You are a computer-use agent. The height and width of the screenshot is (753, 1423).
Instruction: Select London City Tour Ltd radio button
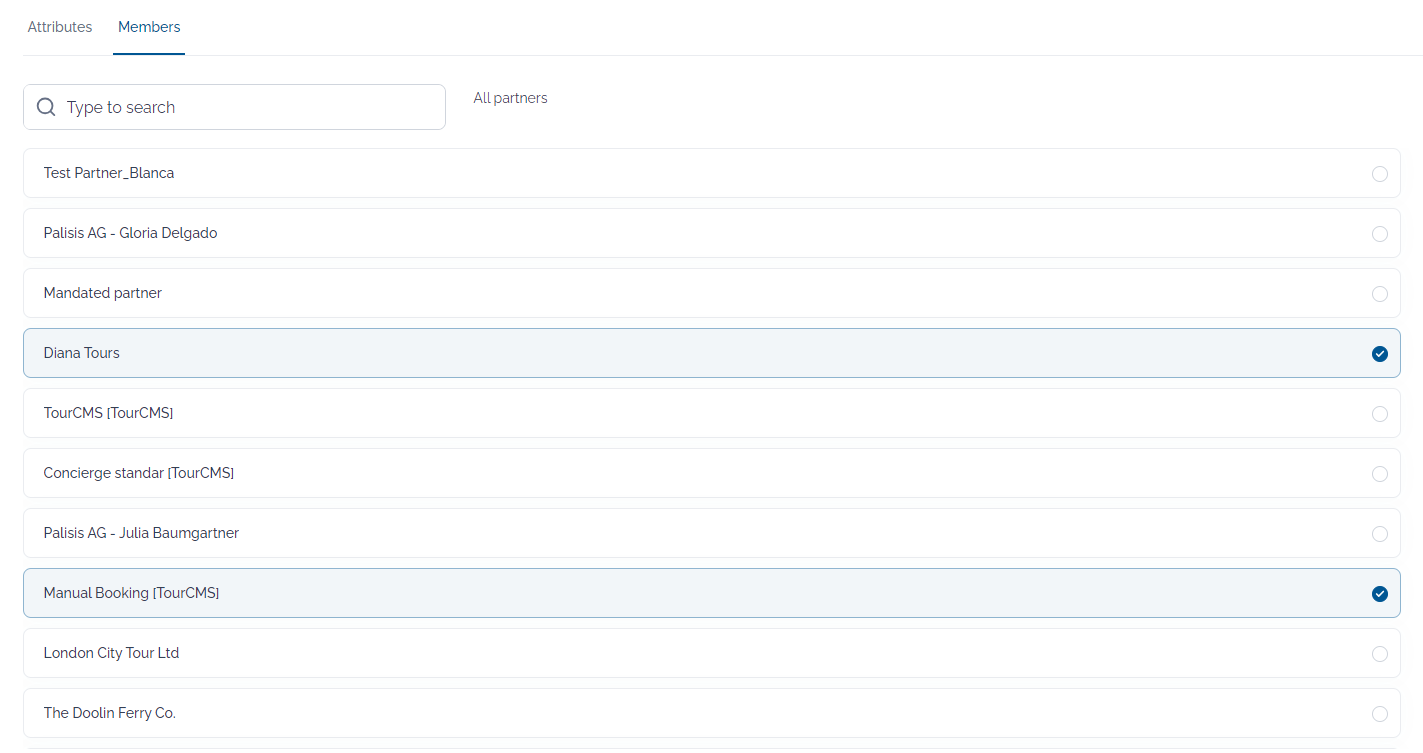click(1380, 654)
